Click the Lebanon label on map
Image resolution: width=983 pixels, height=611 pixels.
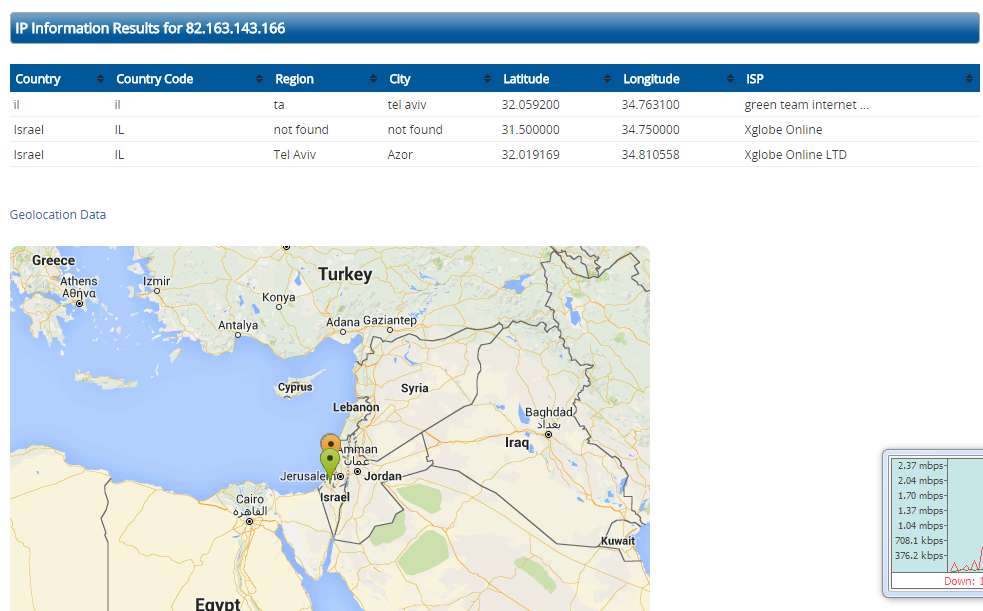pyautogui.click(x=356, y=407)
